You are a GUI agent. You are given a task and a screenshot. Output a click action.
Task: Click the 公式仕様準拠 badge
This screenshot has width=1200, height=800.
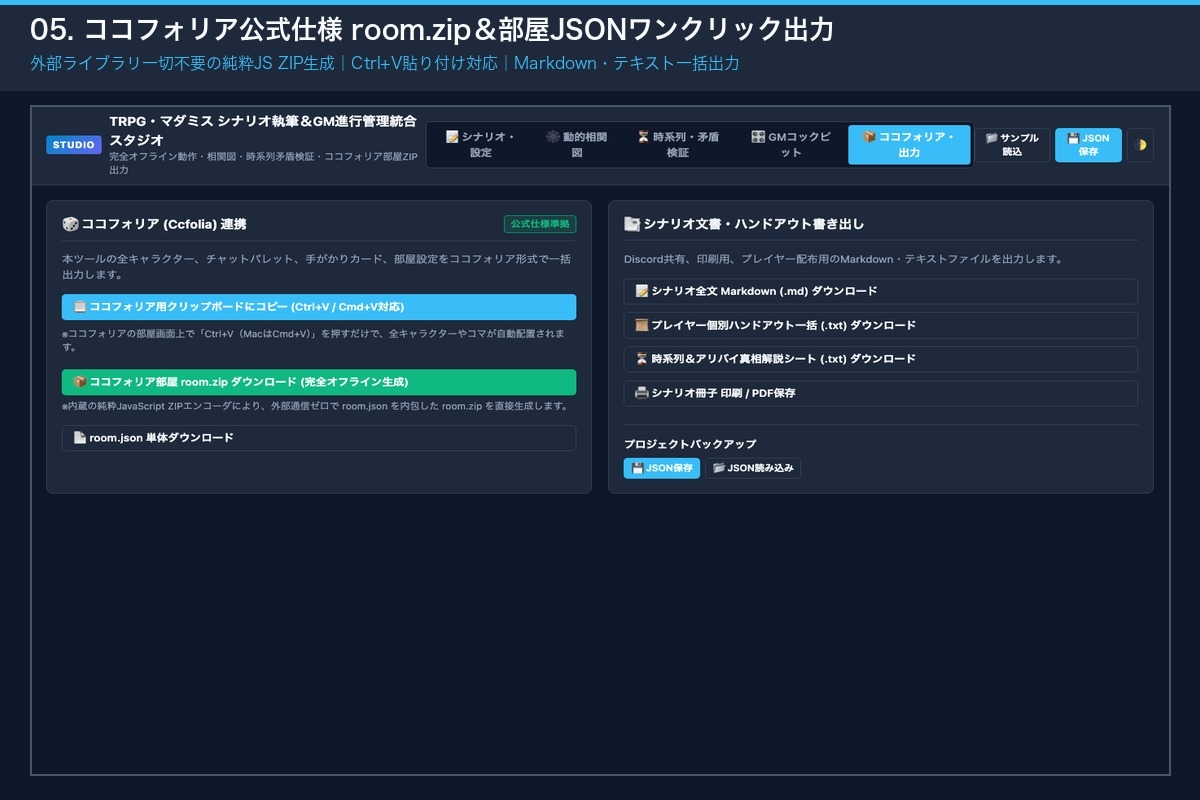pyautogui.click(x=540, y=224)
